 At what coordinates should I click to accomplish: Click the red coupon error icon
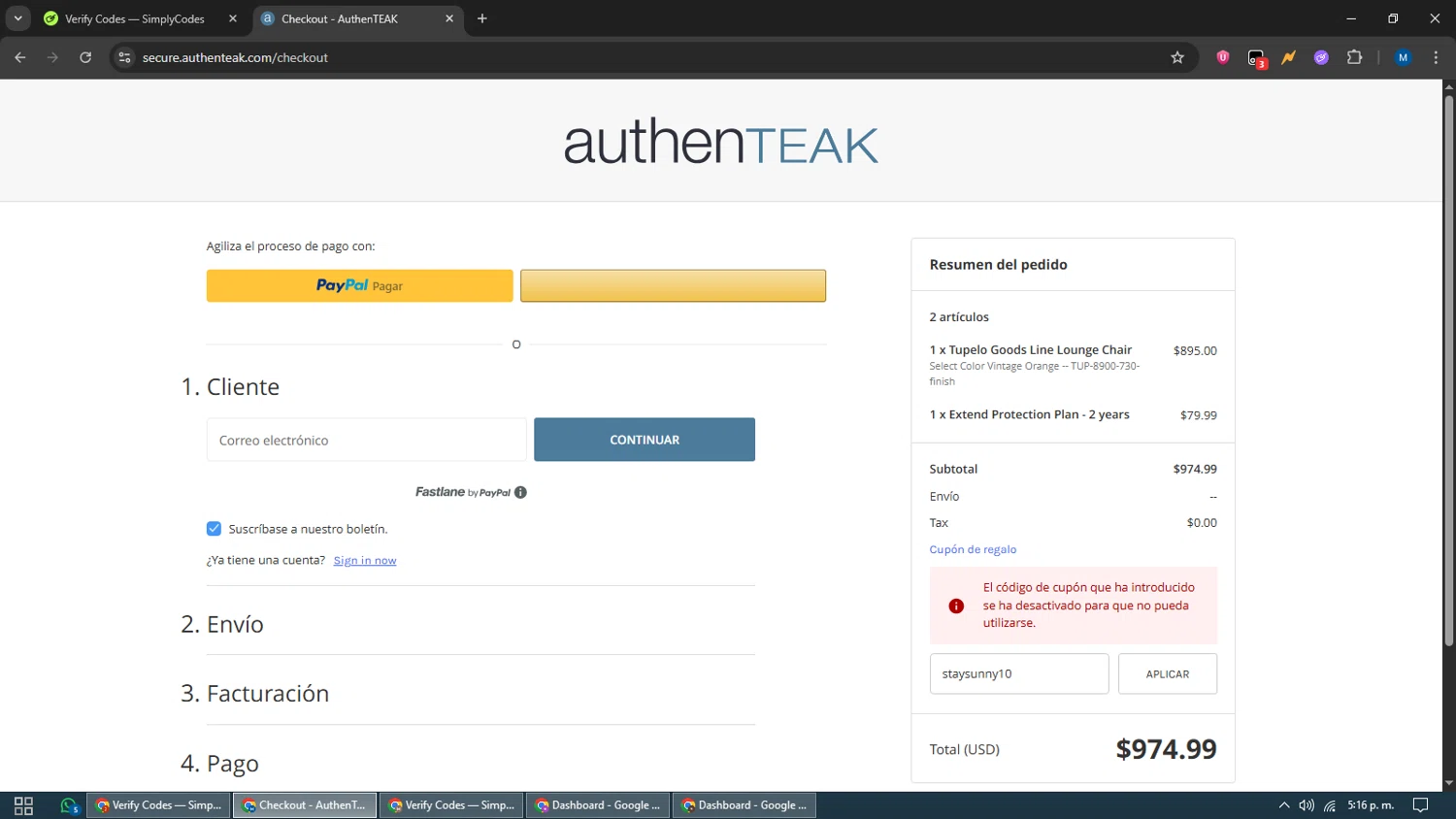(956, 606)
